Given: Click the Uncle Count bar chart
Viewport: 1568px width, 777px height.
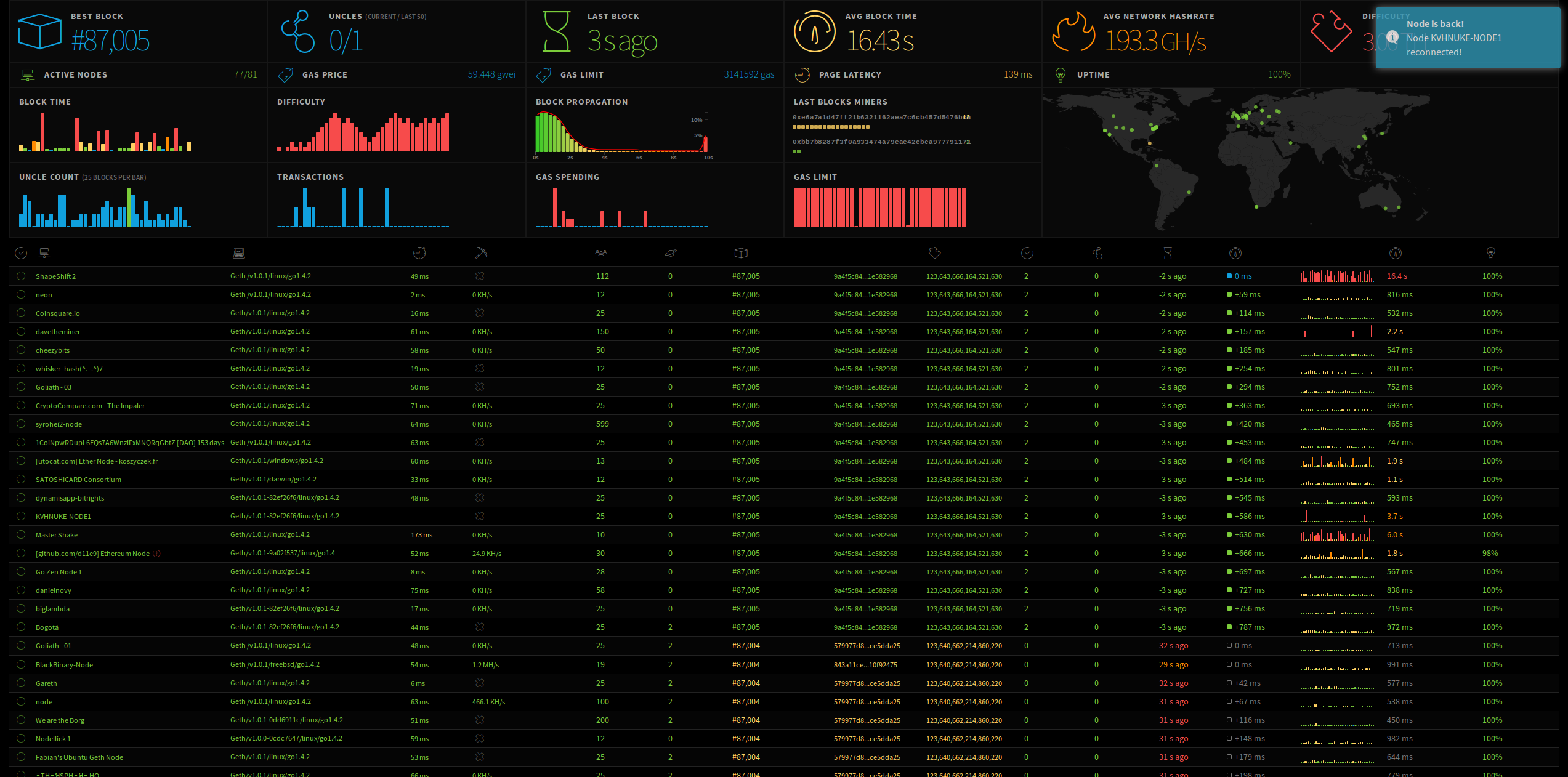Looking at the screenshot, I should (105, 207).
